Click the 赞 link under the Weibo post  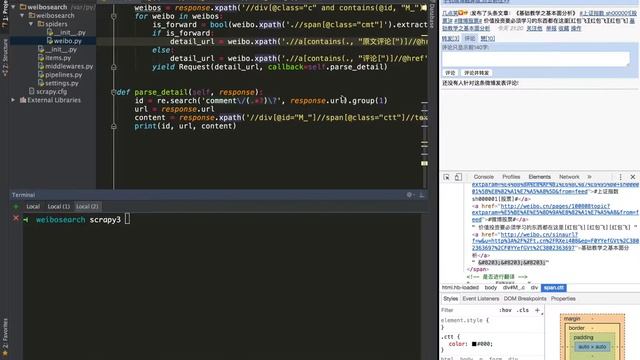click(487, 38)
